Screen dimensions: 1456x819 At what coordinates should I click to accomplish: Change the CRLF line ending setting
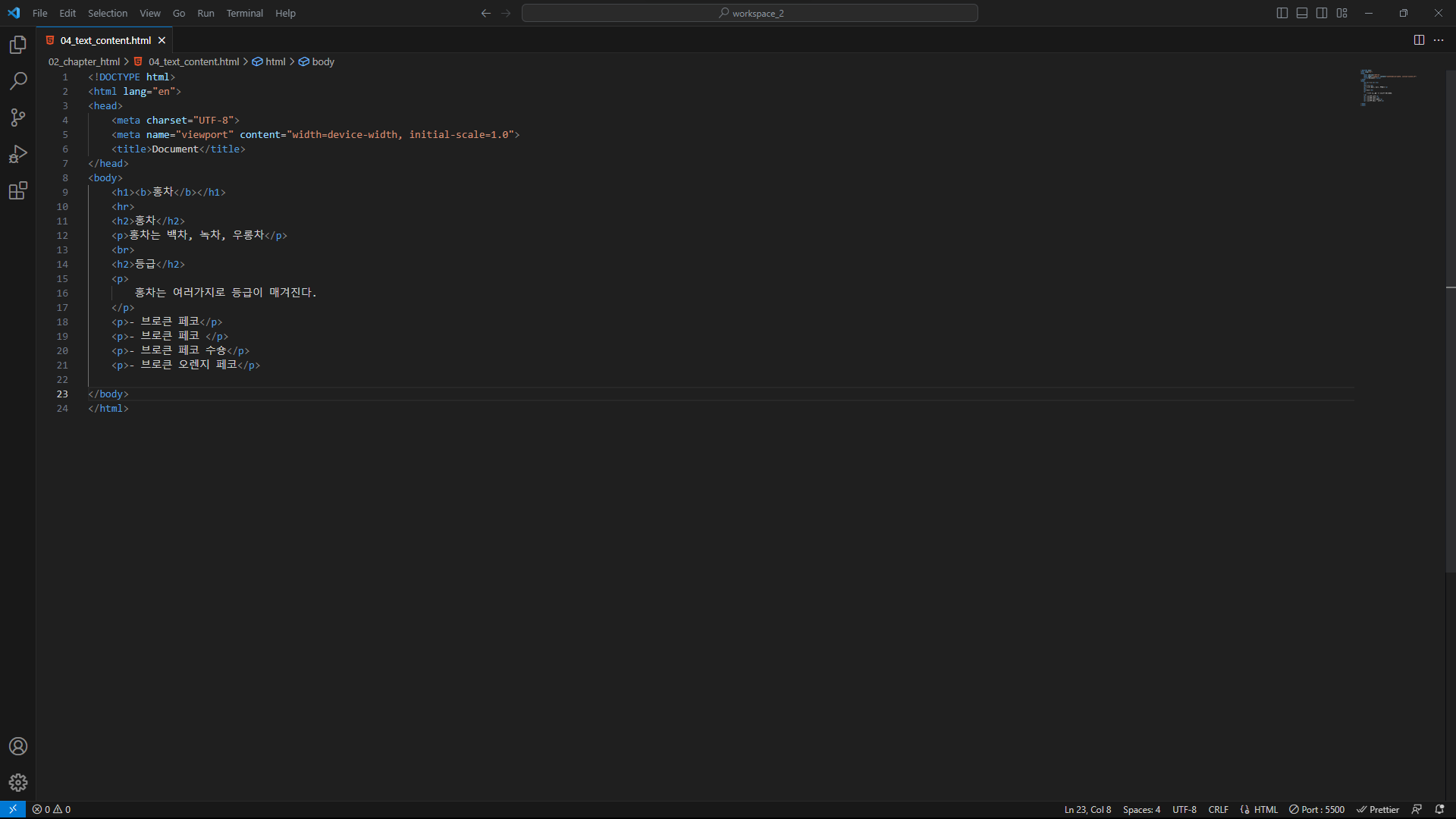[1218, 809]
